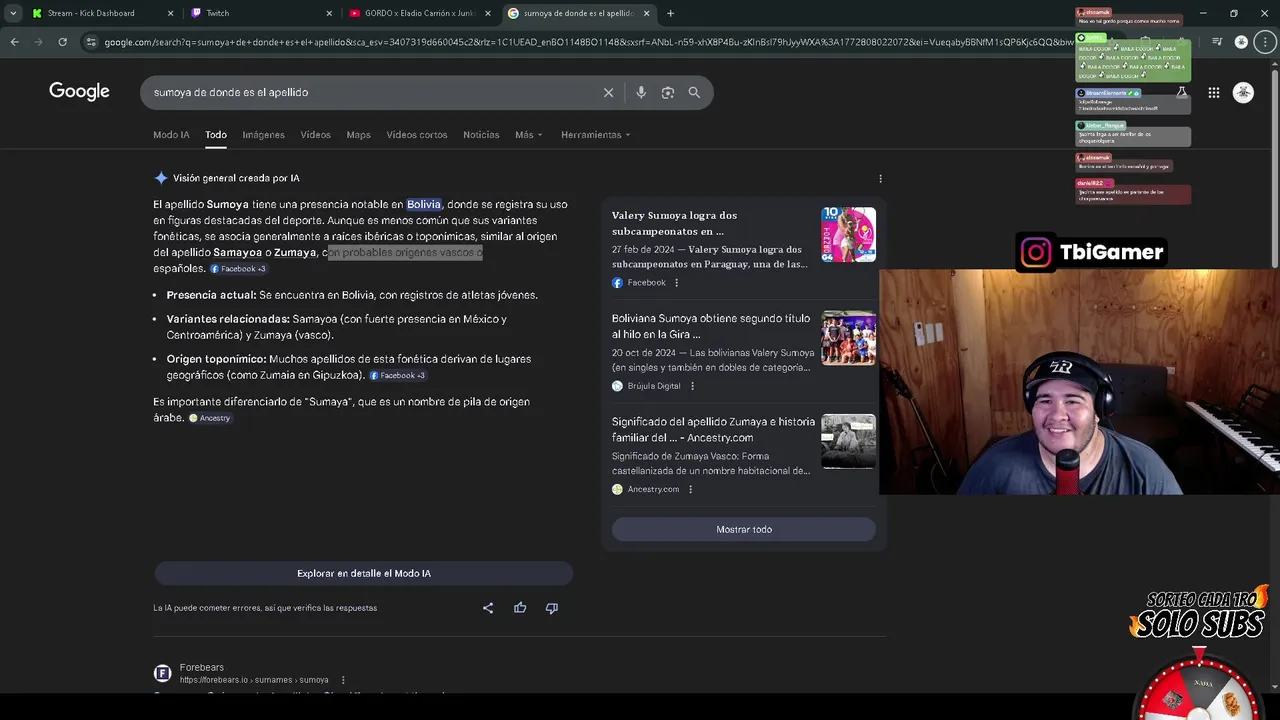Open 'Significado del apellido Zumaya' link

click(x=713, y=429)
